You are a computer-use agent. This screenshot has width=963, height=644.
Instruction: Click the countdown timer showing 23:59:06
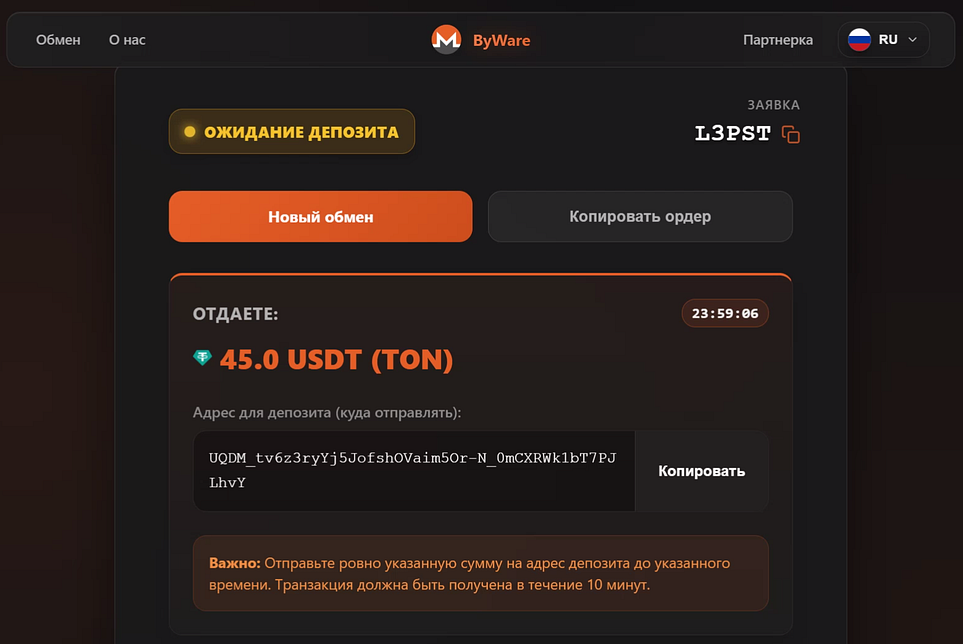(x=724, y=312)
